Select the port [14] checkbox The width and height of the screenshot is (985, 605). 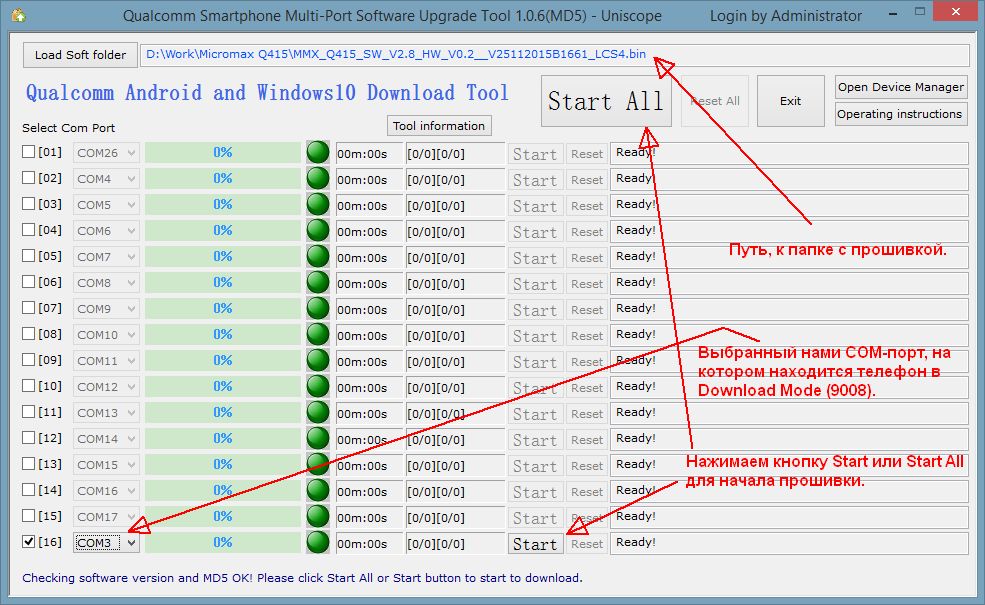tap(28, 489)
